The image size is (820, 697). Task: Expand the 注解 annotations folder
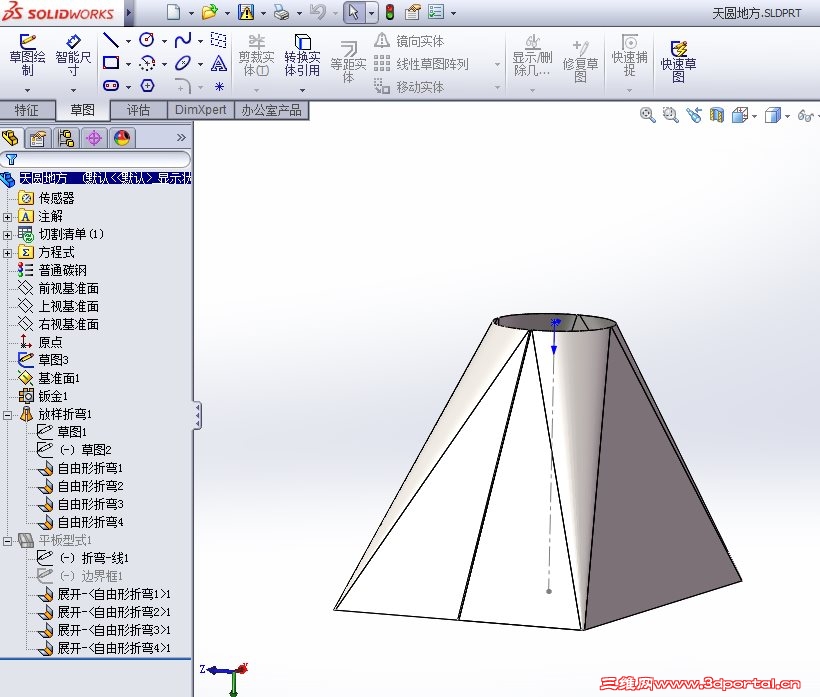click(7, 216)
